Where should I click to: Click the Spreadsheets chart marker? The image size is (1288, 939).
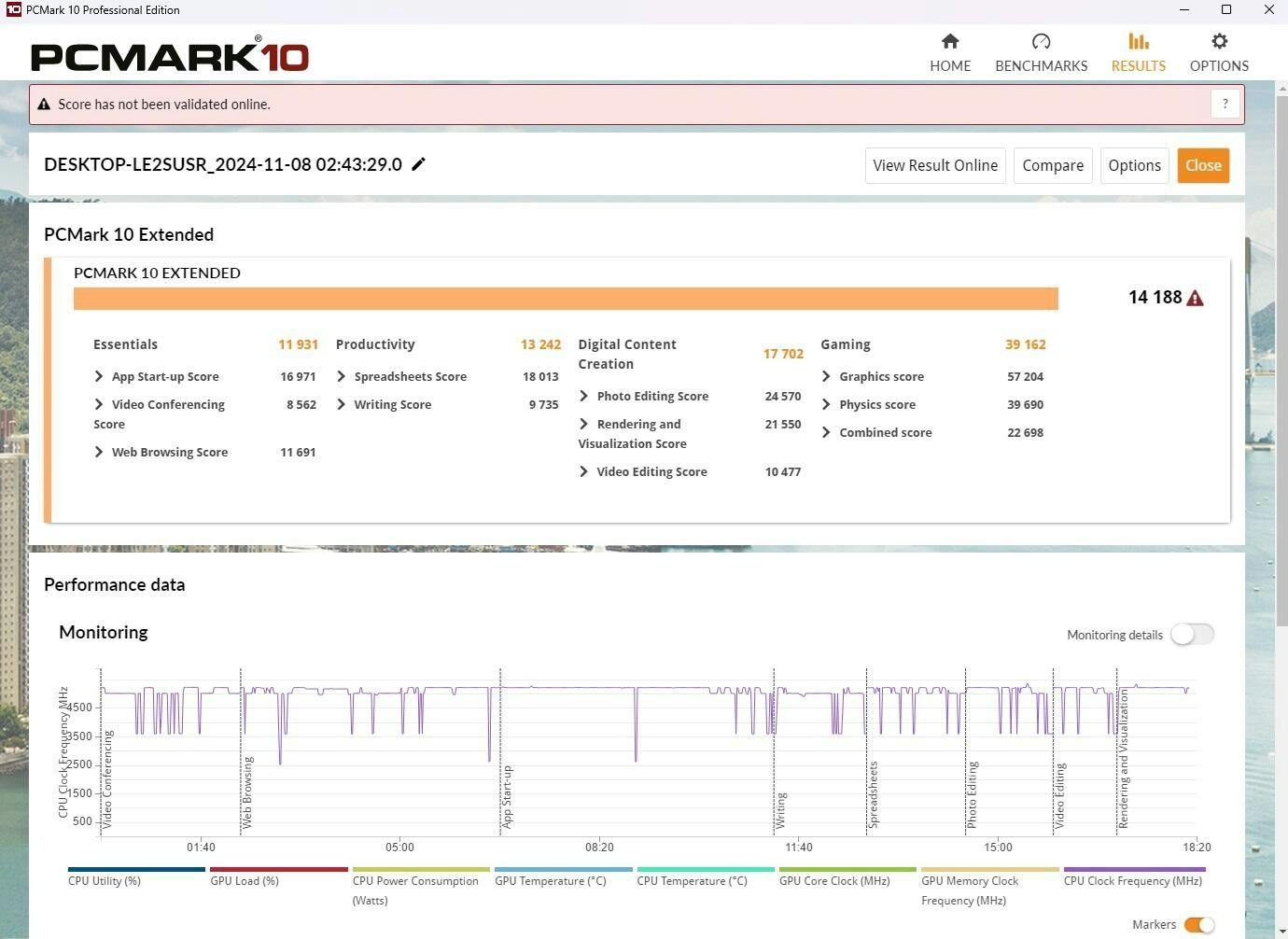click(873, 795)
